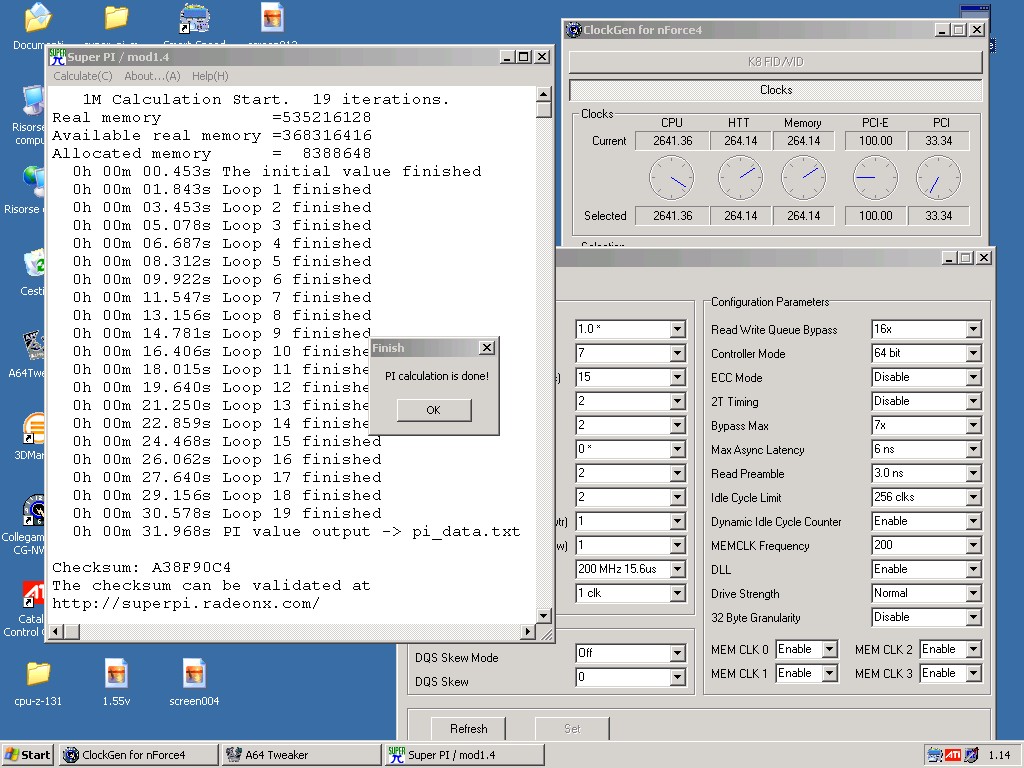
Task: Open the Drive Strength dropdown
Action: (x=973, y=594)
